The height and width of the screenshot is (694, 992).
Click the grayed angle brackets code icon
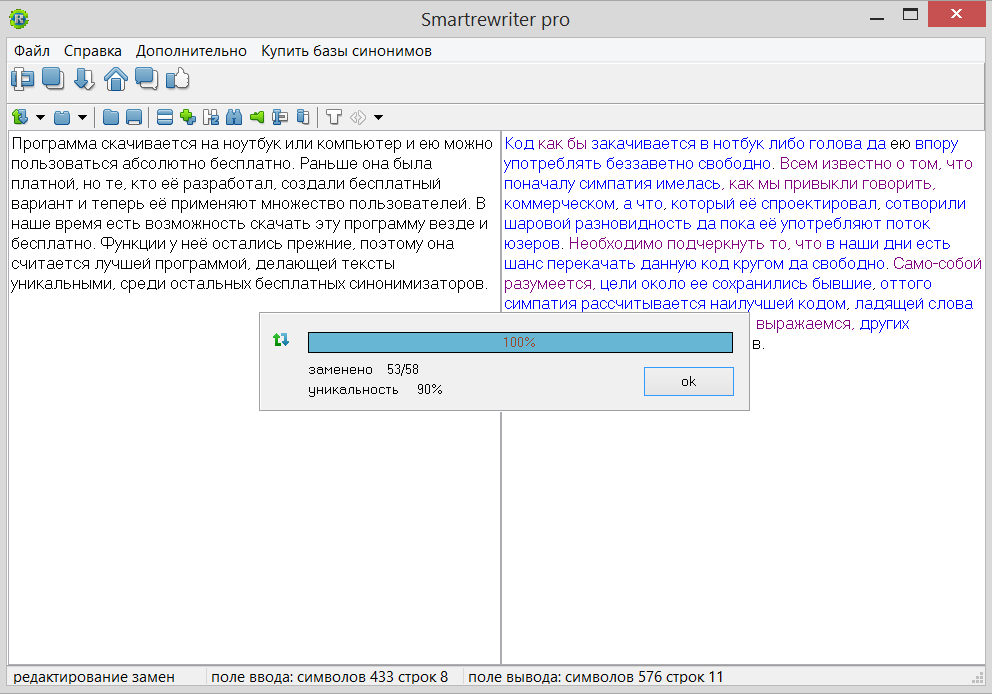point(358,117)
